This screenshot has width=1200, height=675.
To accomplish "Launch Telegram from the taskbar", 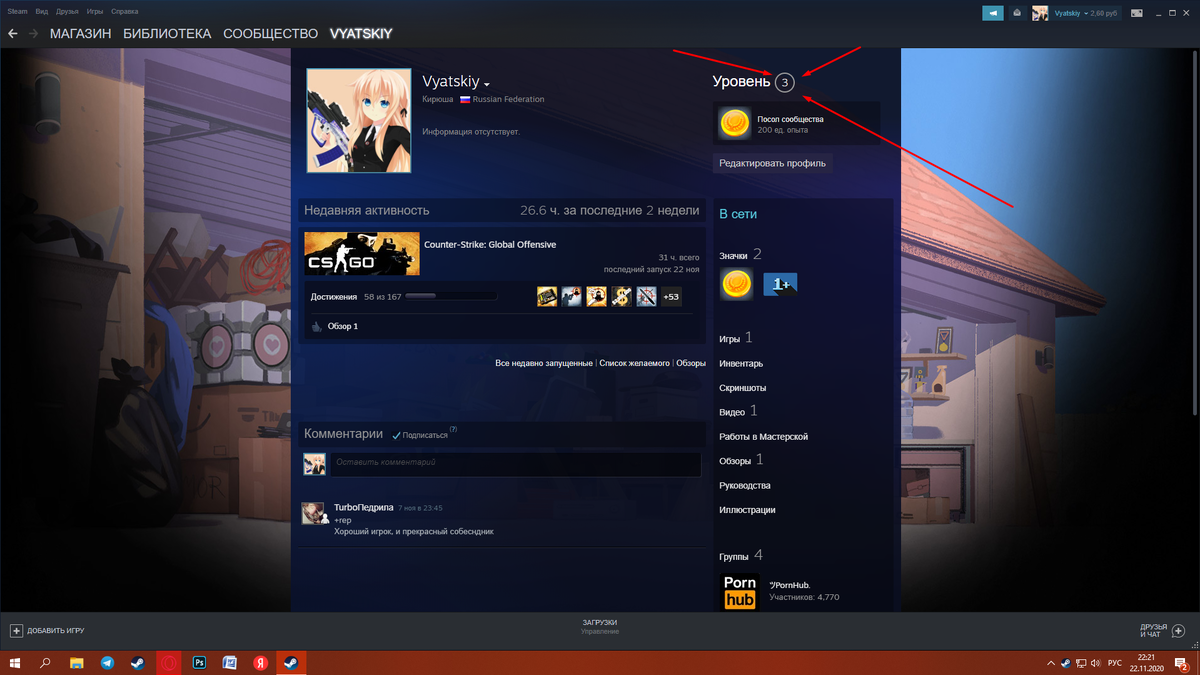I will point(107,663).
